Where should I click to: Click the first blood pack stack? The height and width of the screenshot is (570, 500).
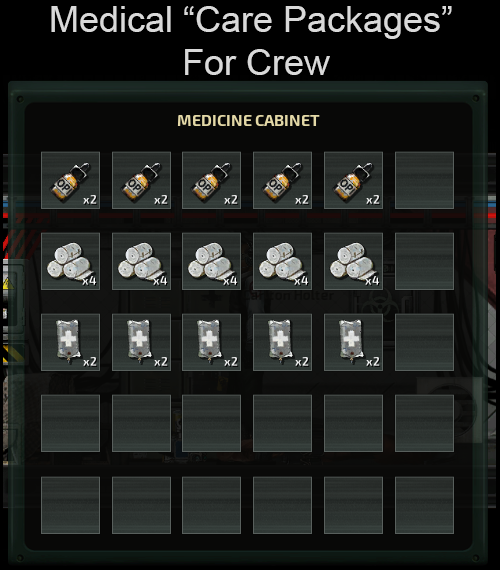pyautogui.click(x=70, y=342)
